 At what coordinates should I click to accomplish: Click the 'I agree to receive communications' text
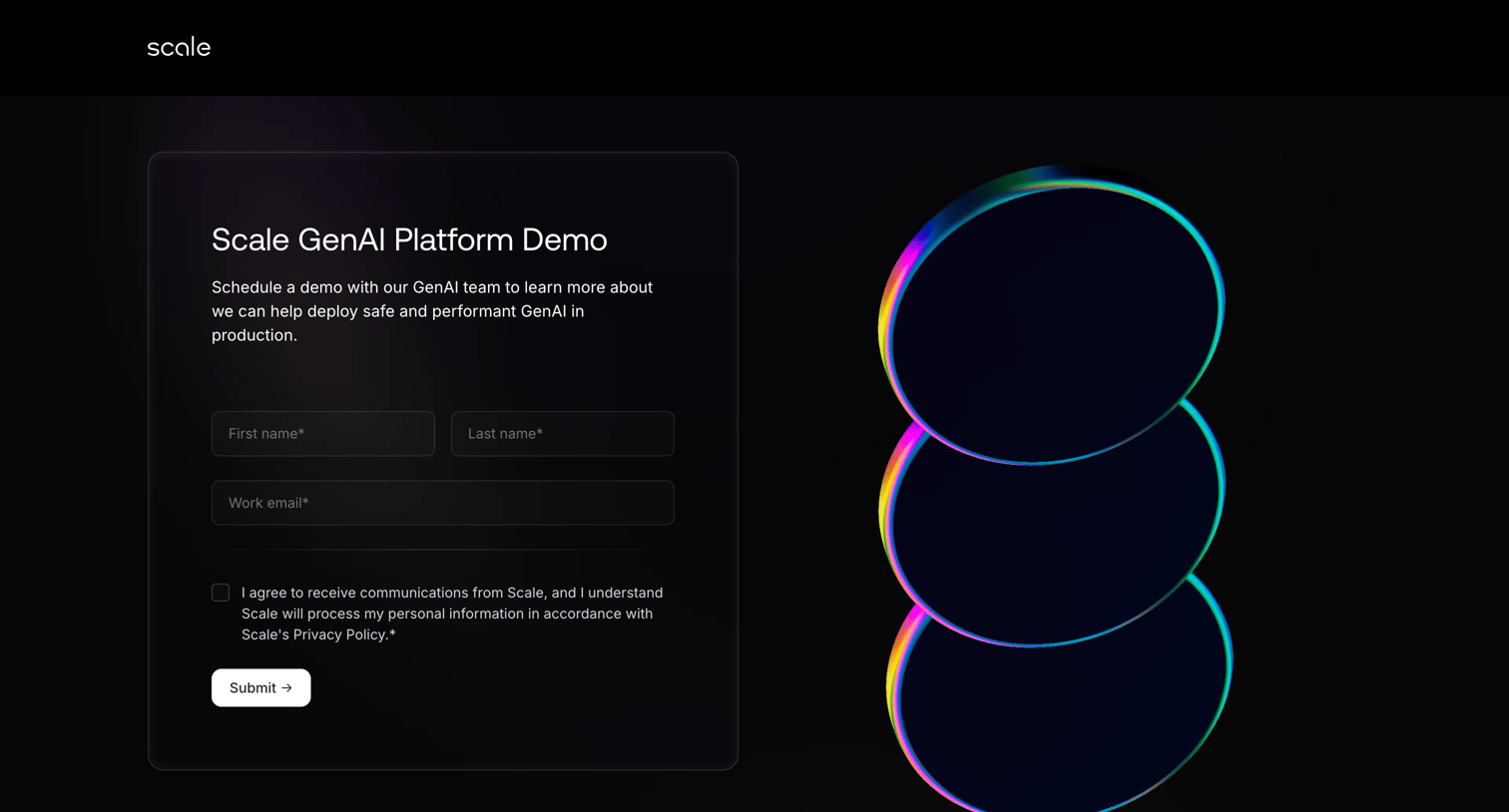click(x=452, y=613)
